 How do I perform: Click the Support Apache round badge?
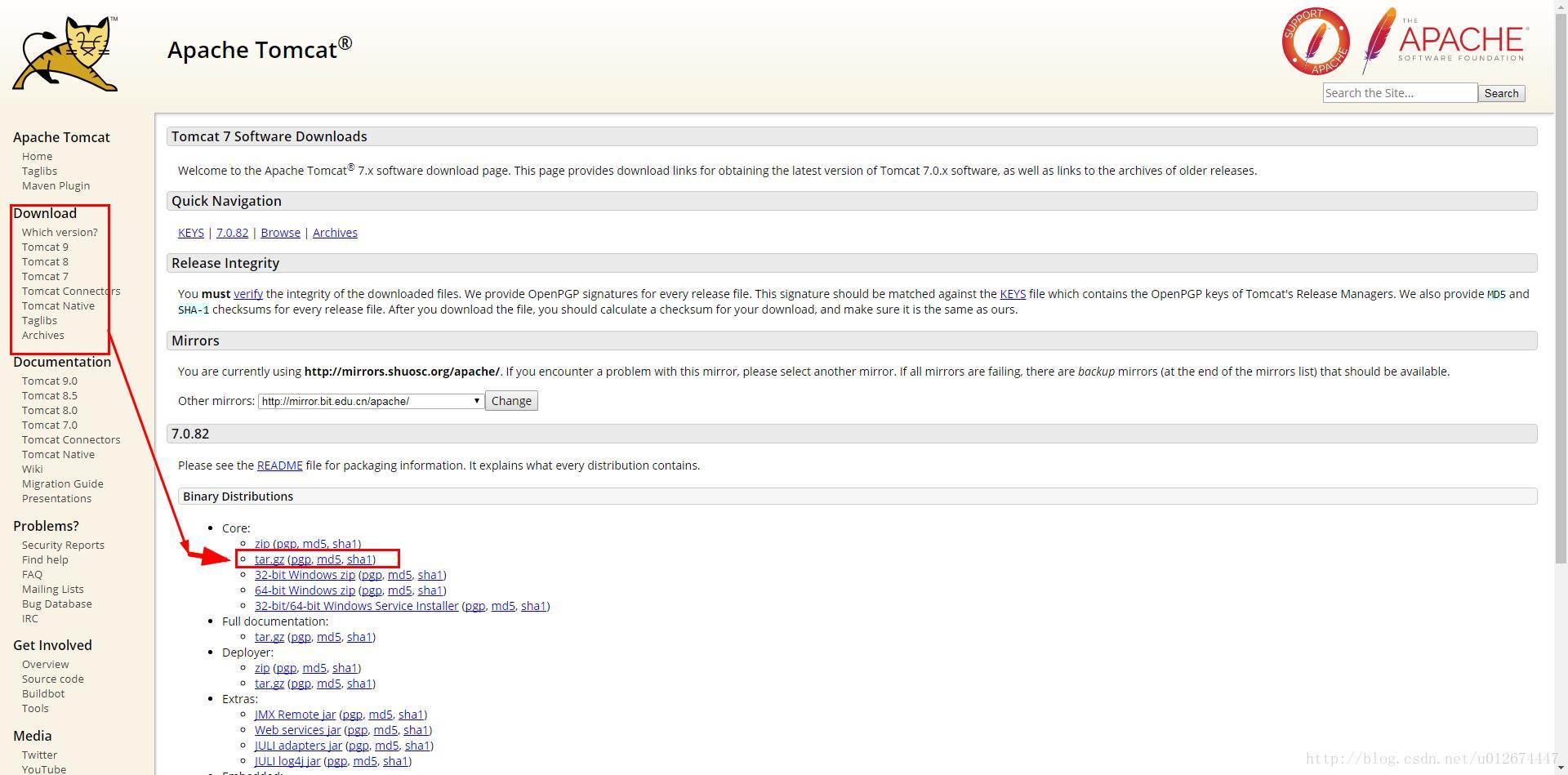tap(1315, 41)
